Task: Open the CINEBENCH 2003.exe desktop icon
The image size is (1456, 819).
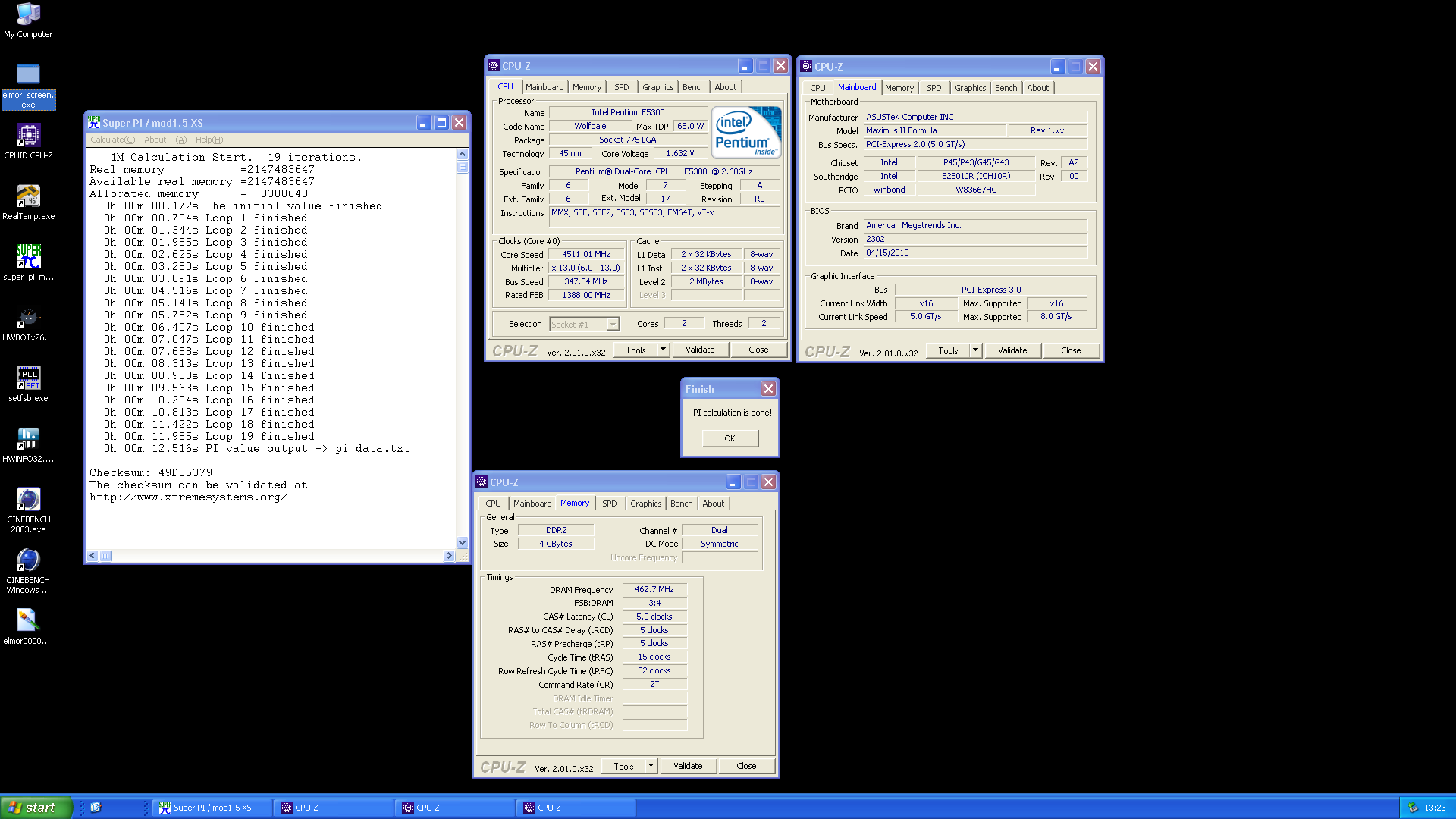Action: (28, 510)
